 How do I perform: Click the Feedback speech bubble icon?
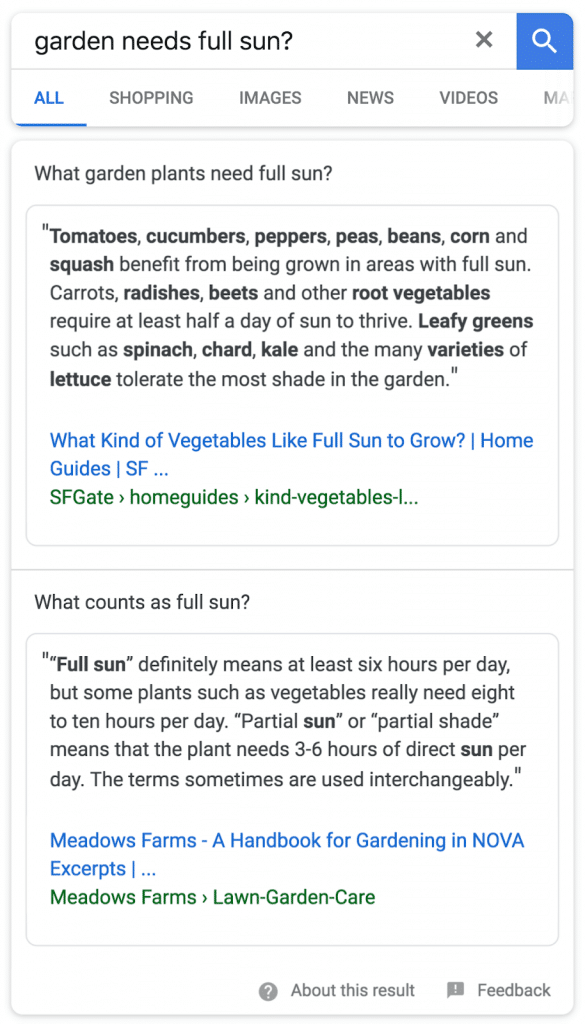(x=455, y=990)
